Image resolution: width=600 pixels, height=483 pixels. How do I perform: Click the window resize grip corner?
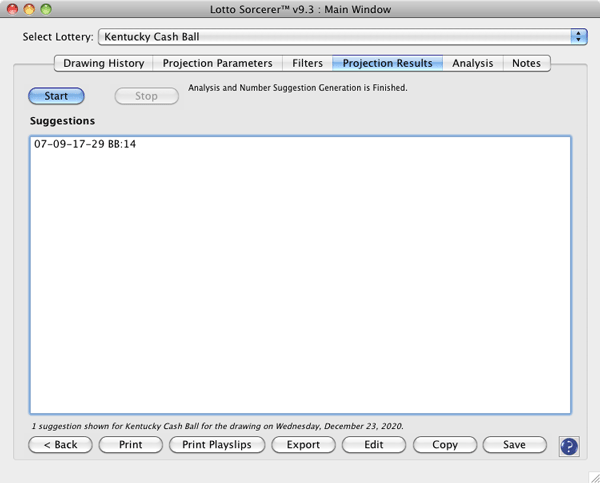pyautogui.click(x=592, y=476)
